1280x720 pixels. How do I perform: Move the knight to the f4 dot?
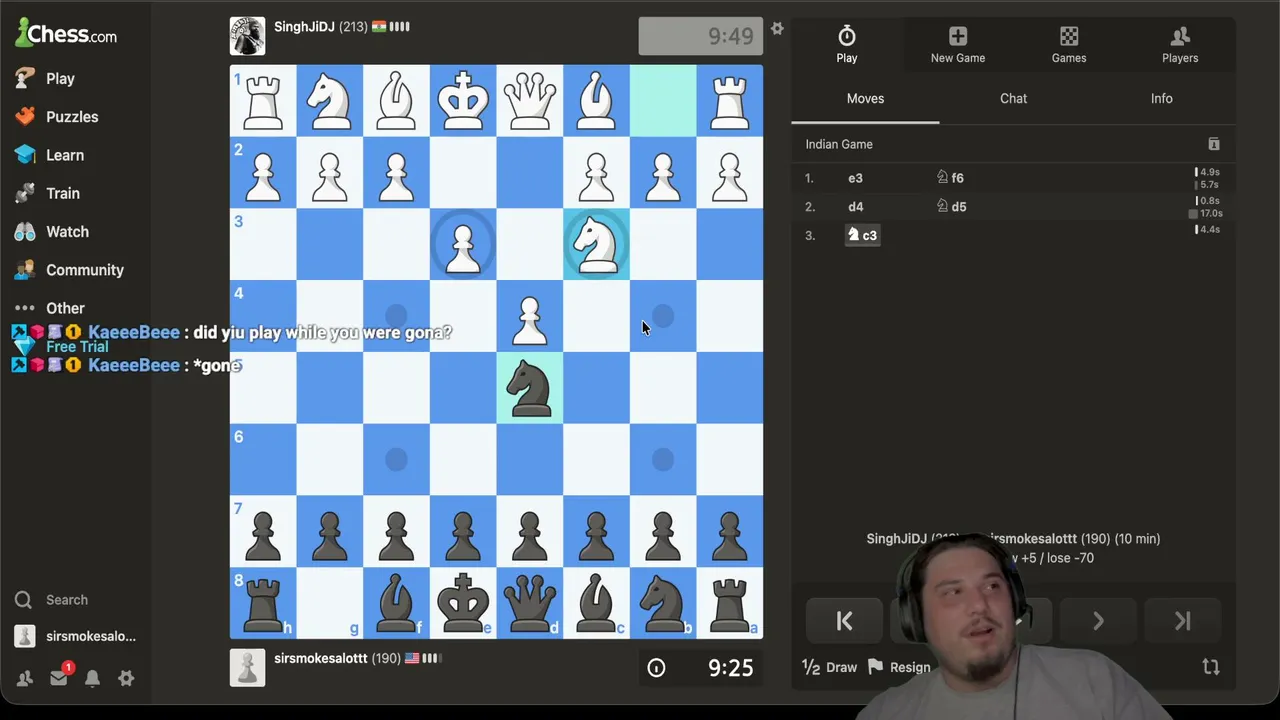pos(396,316)
